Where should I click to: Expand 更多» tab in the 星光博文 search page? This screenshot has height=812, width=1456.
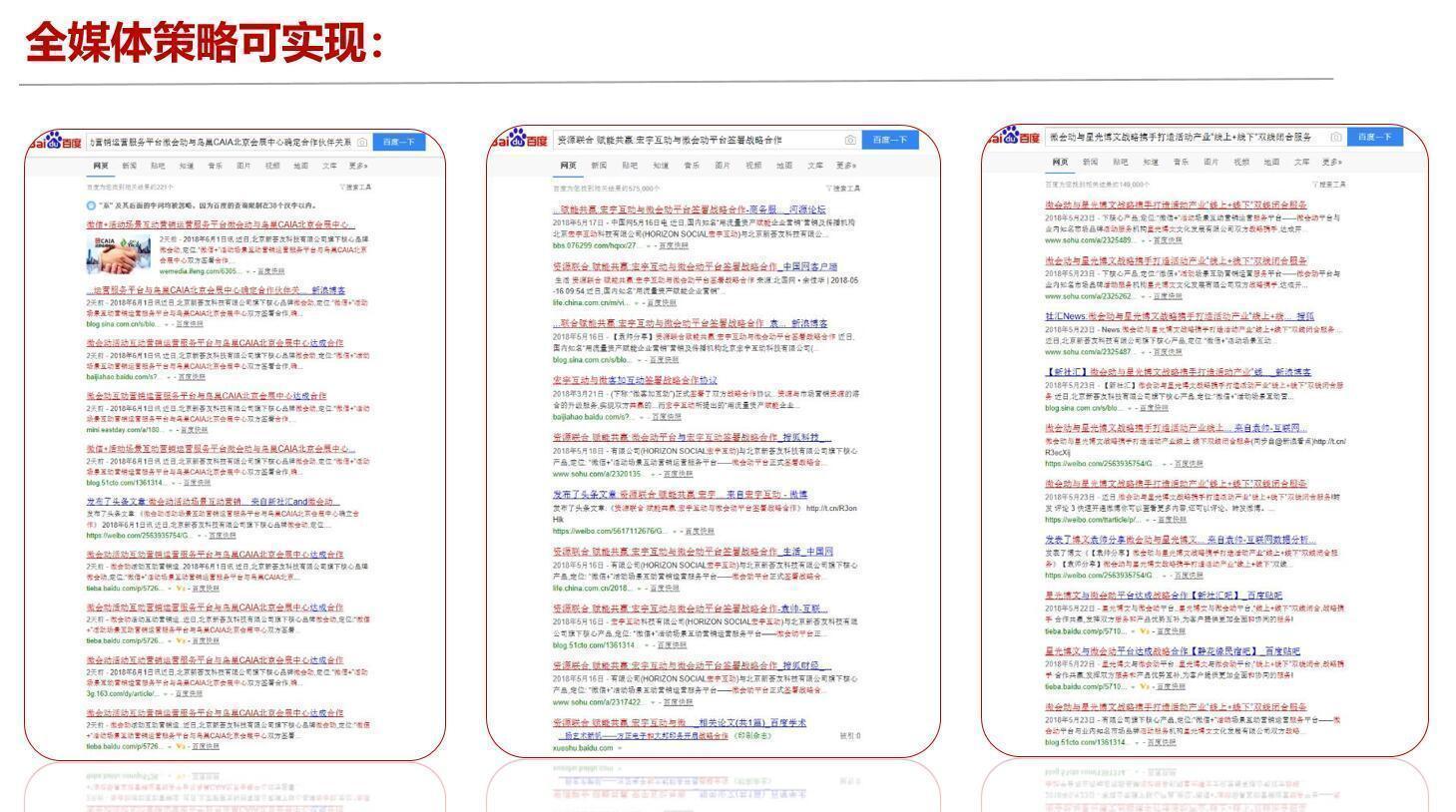[1332, 162]
